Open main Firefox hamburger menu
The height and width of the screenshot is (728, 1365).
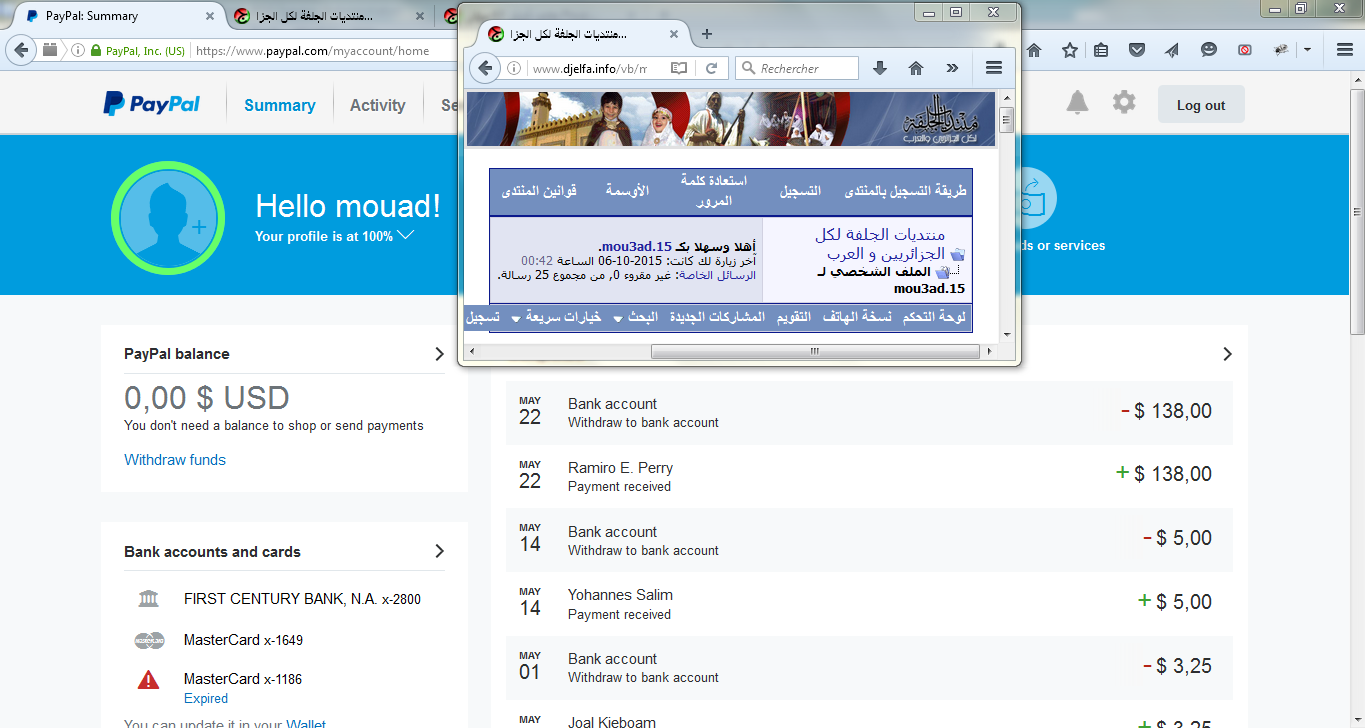click(x=1345, y=50)
